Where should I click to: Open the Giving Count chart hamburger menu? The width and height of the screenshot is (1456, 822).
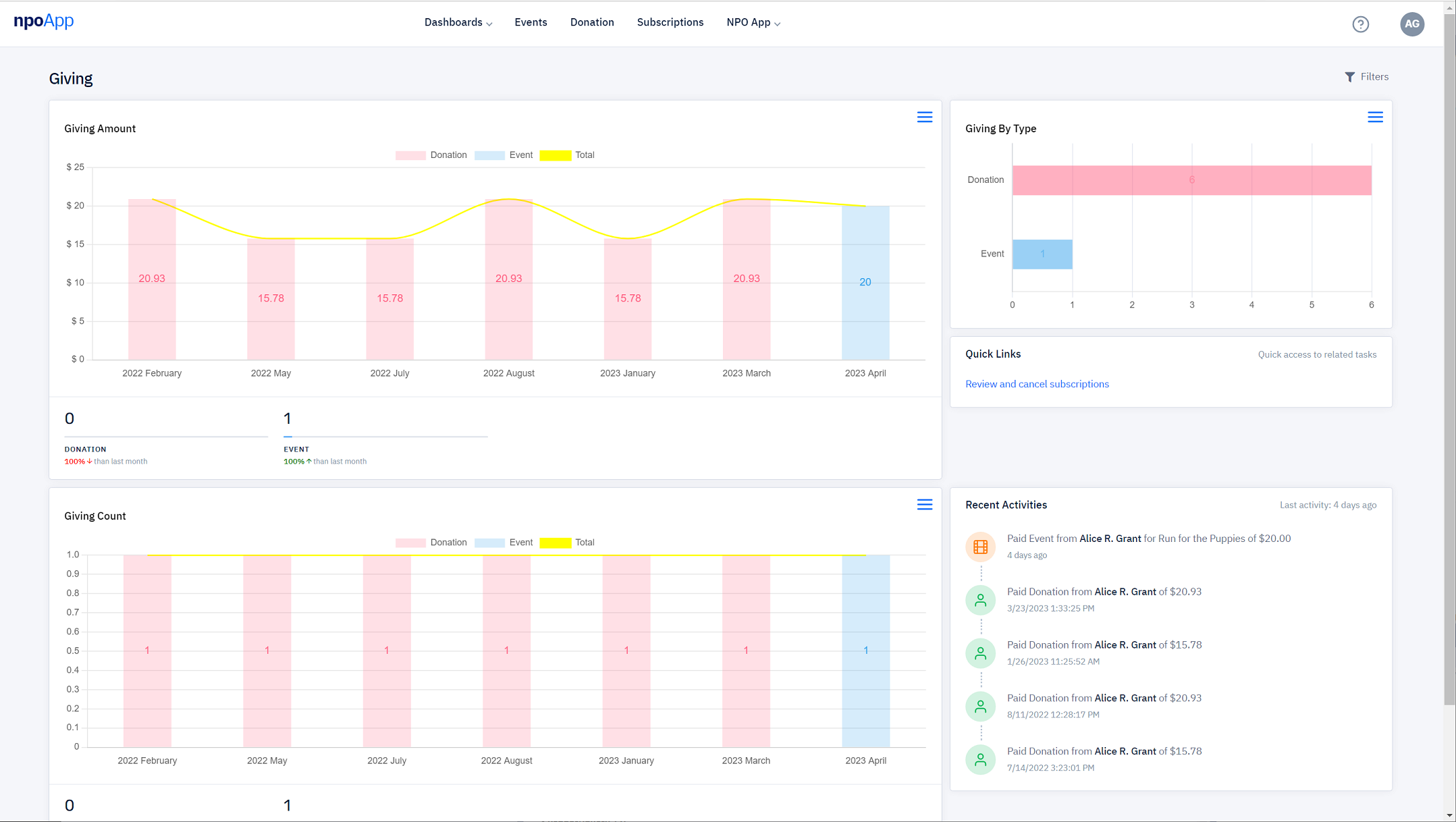pyautogui.click(x=924, y=505)
